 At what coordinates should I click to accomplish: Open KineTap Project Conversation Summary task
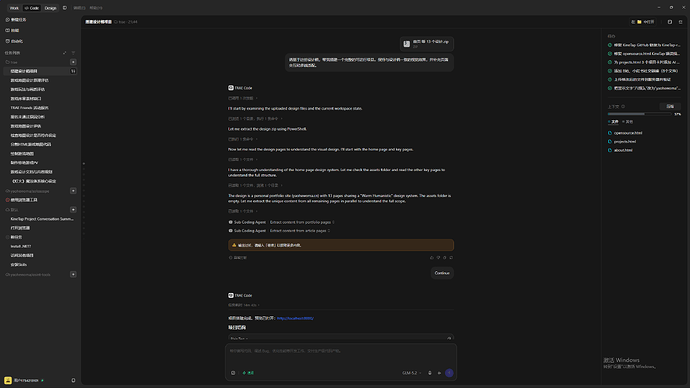click(42, 219)
